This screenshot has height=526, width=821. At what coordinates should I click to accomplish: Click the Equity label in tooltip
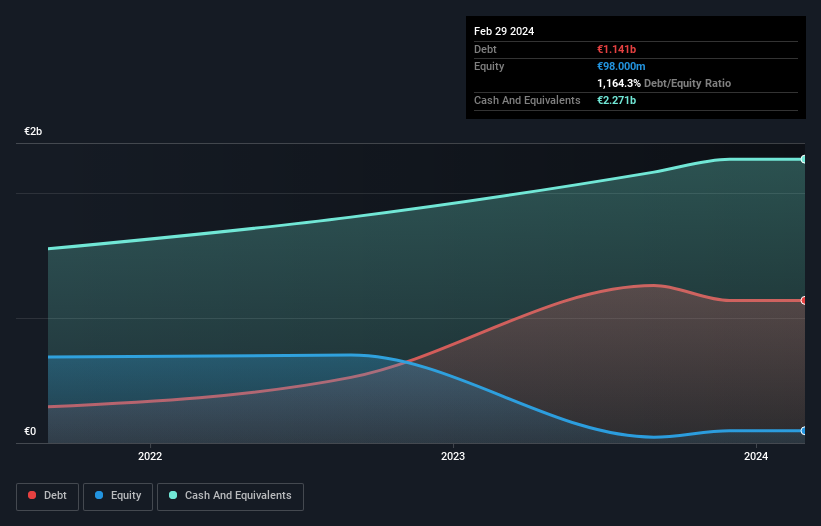tap(489, 66)
